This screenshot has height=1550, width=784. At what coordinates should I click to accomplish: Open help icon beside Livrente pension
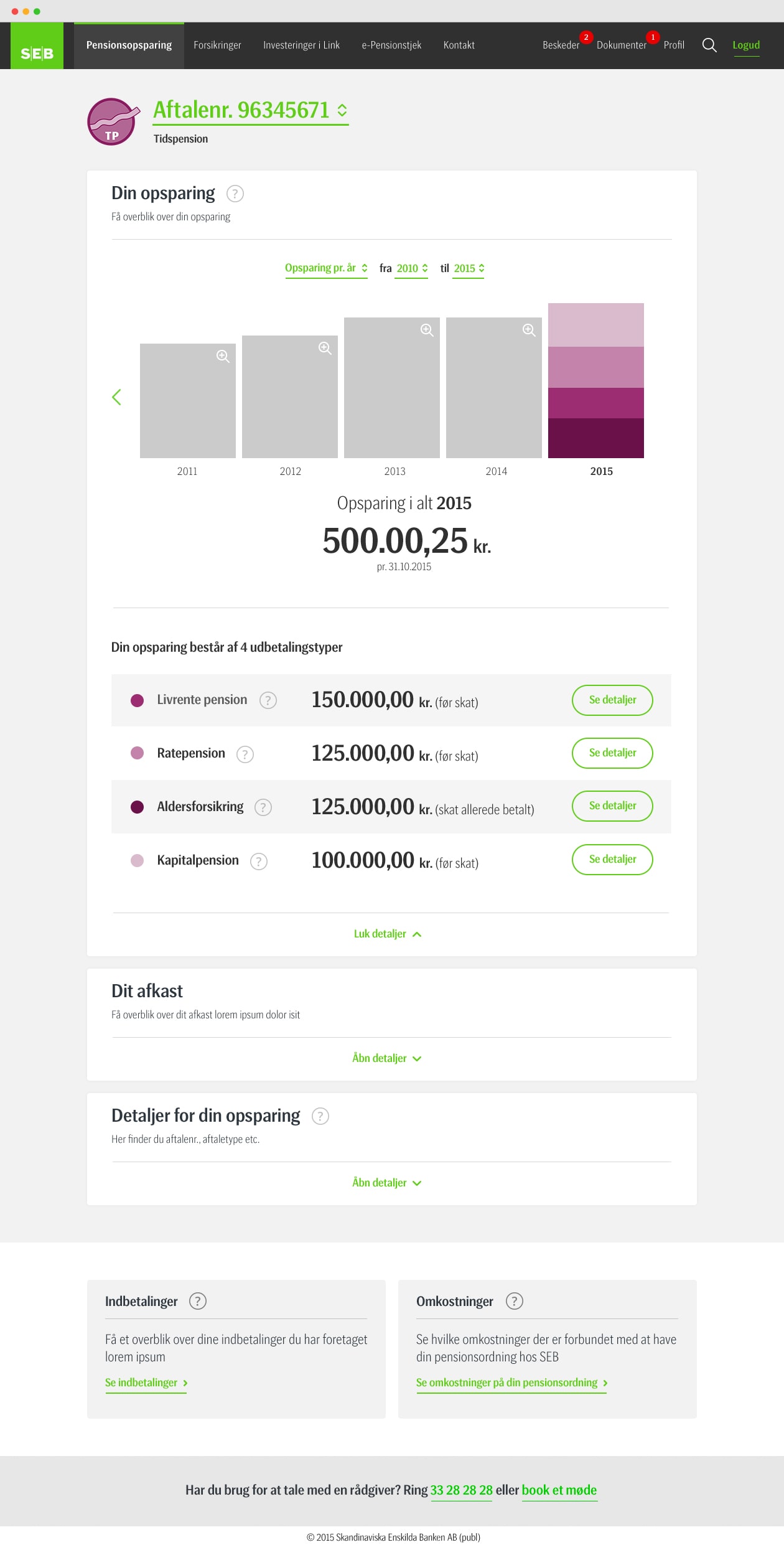(x=268, y=700)
